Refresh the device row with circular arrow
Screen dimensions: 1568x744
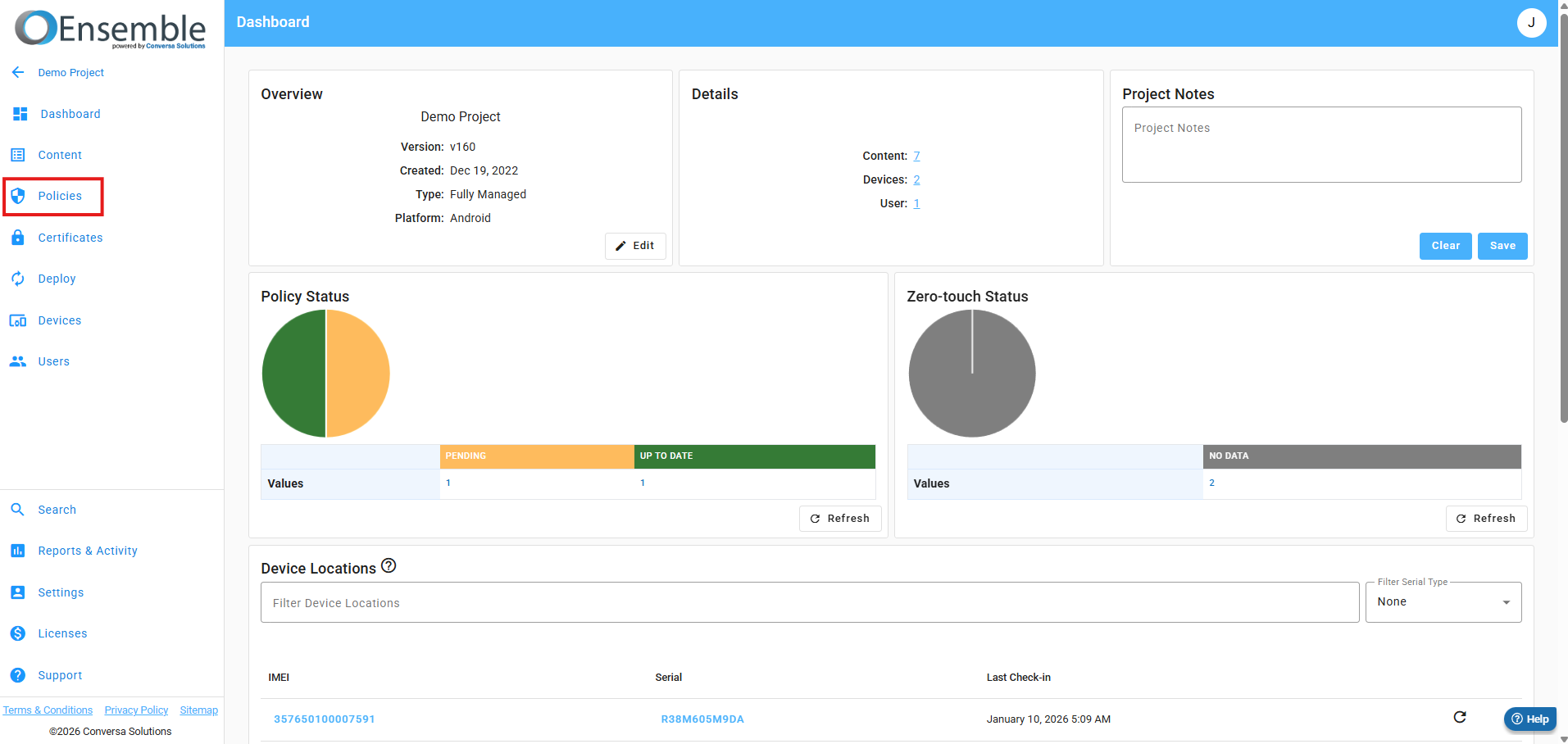coord(1460,717)
